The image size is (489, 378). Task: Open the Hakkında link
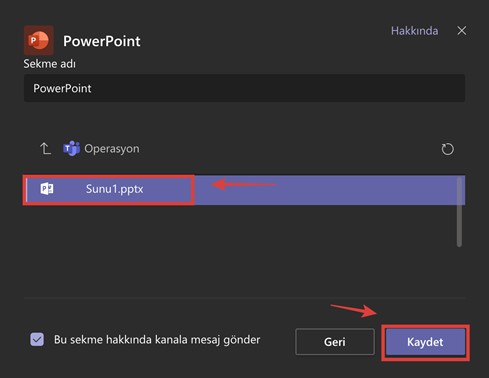[x=414, y=31]
